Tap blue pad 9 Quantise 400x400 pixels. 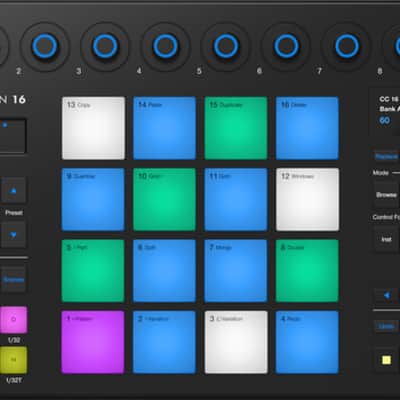tap(93, 199)
